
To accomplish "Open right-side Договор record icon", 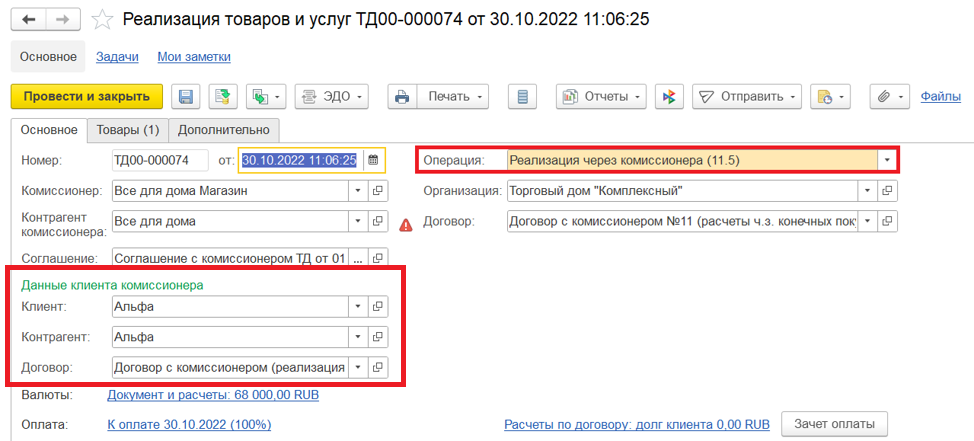I will pos(888,220).
